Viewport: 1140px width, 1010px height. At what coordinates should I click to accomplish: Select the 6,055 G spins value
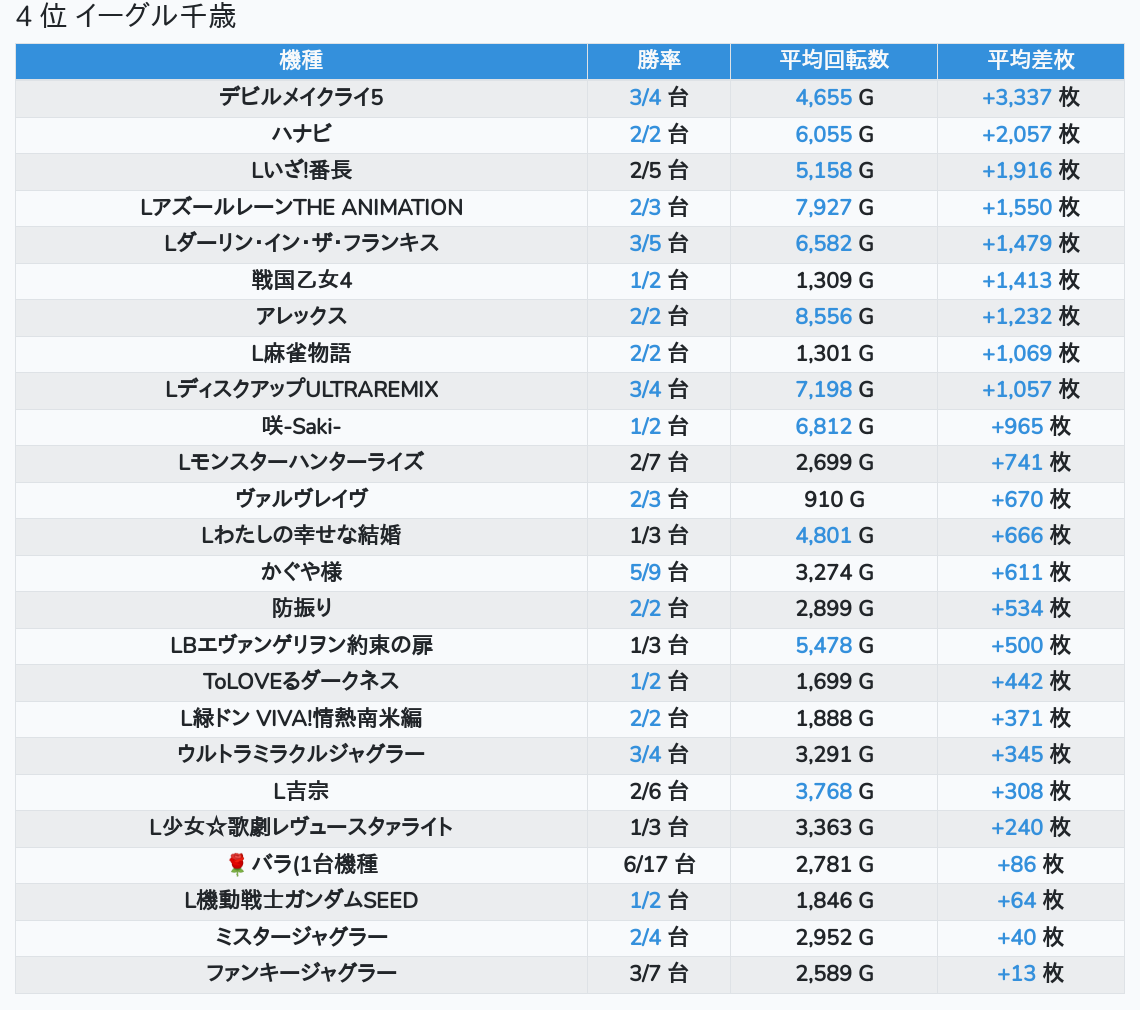[834, 134]
